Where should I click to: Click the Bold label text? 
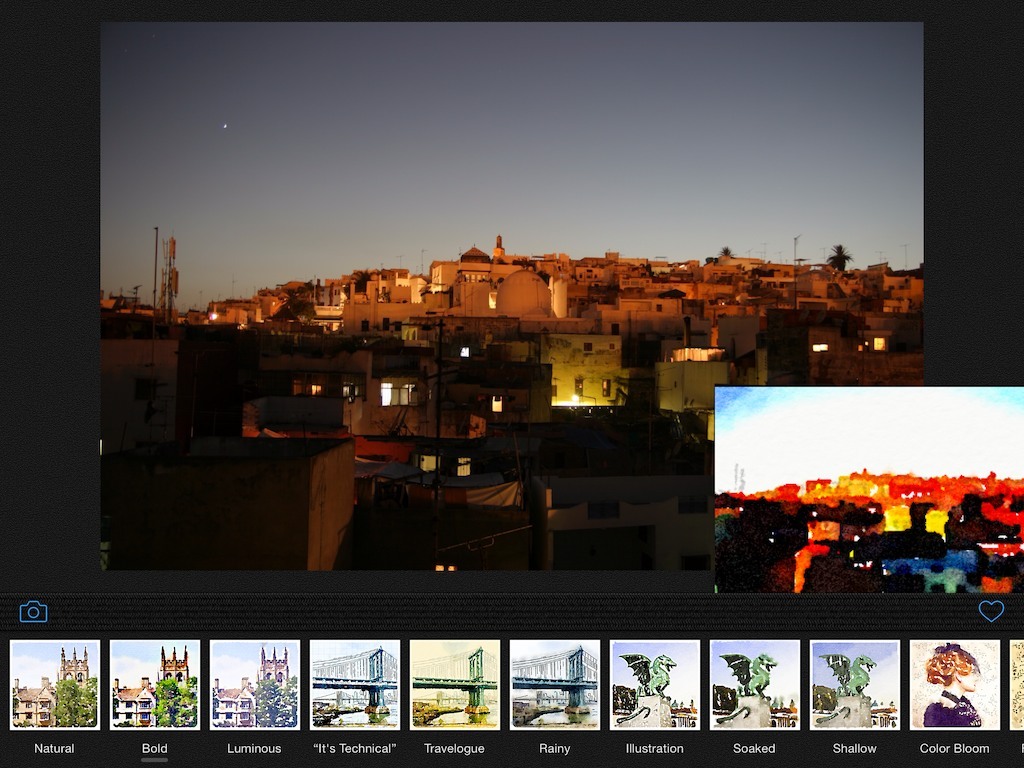click(155, 748)
